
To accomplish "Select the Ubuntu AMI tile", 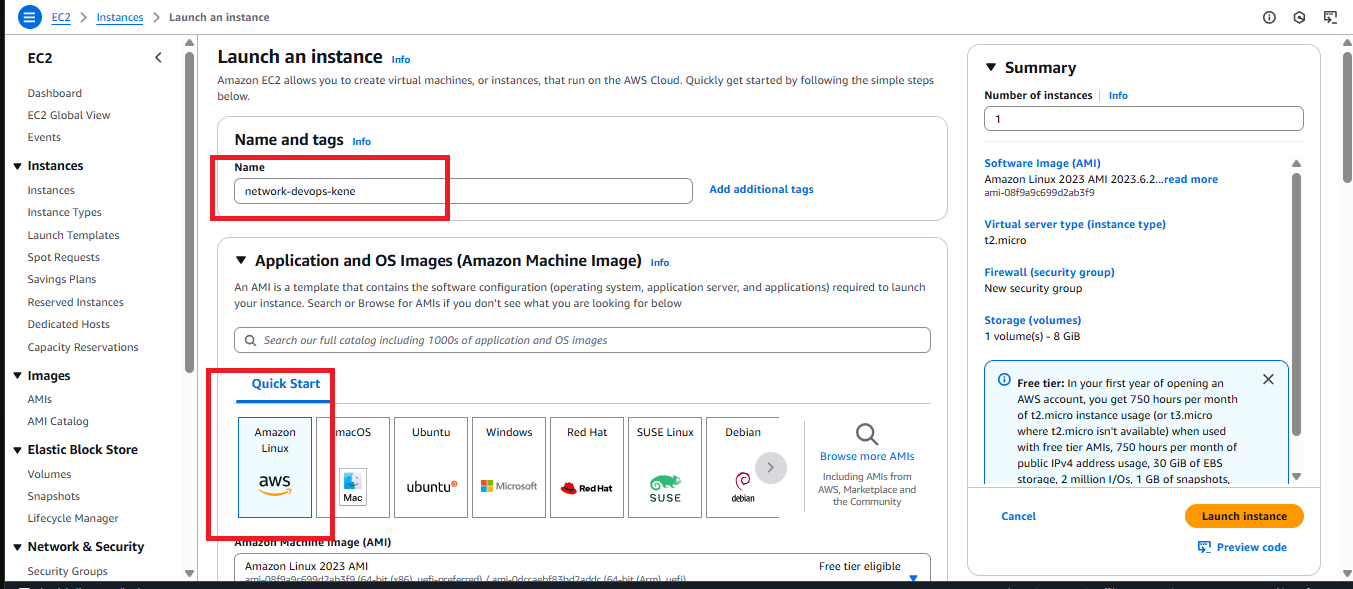I will pyautogui.click(x=431, y=467).
